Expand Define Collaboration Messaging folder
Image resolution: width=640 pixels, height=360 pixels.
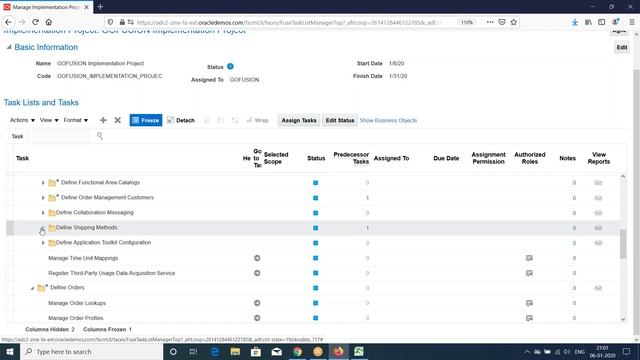43,213
